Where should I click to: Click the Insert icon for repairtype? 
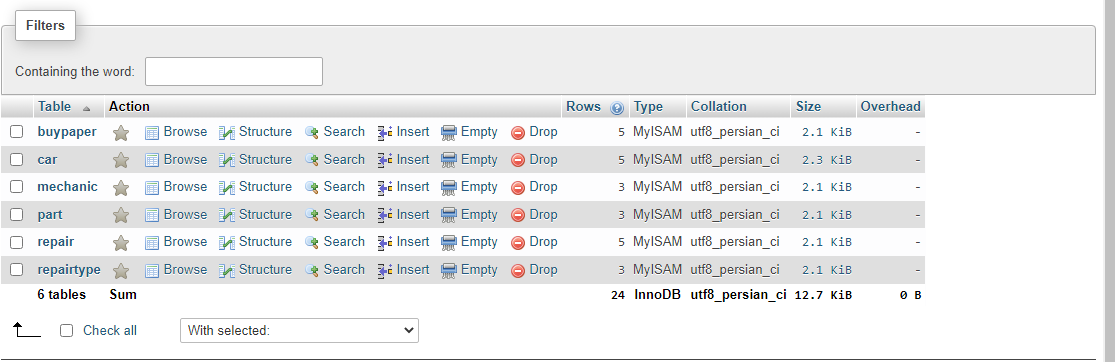(385, 270)
